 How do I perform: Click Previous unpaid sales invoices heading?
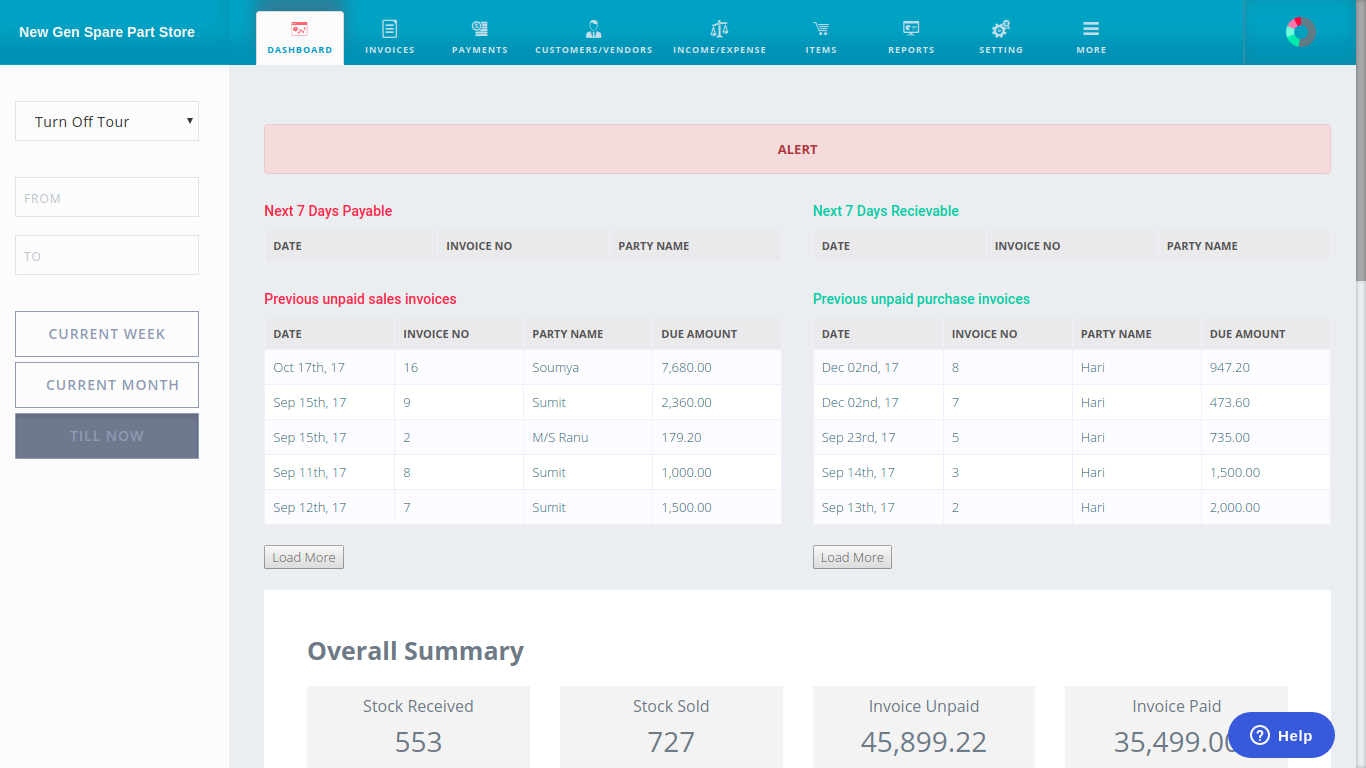pos(360,299)
